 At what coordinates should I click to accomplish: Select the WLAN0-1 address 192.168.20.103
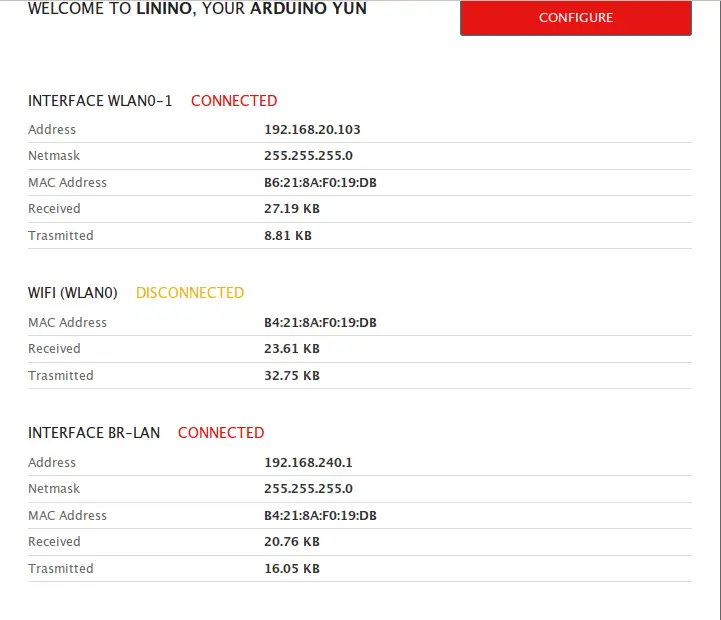tap(312, 130)
